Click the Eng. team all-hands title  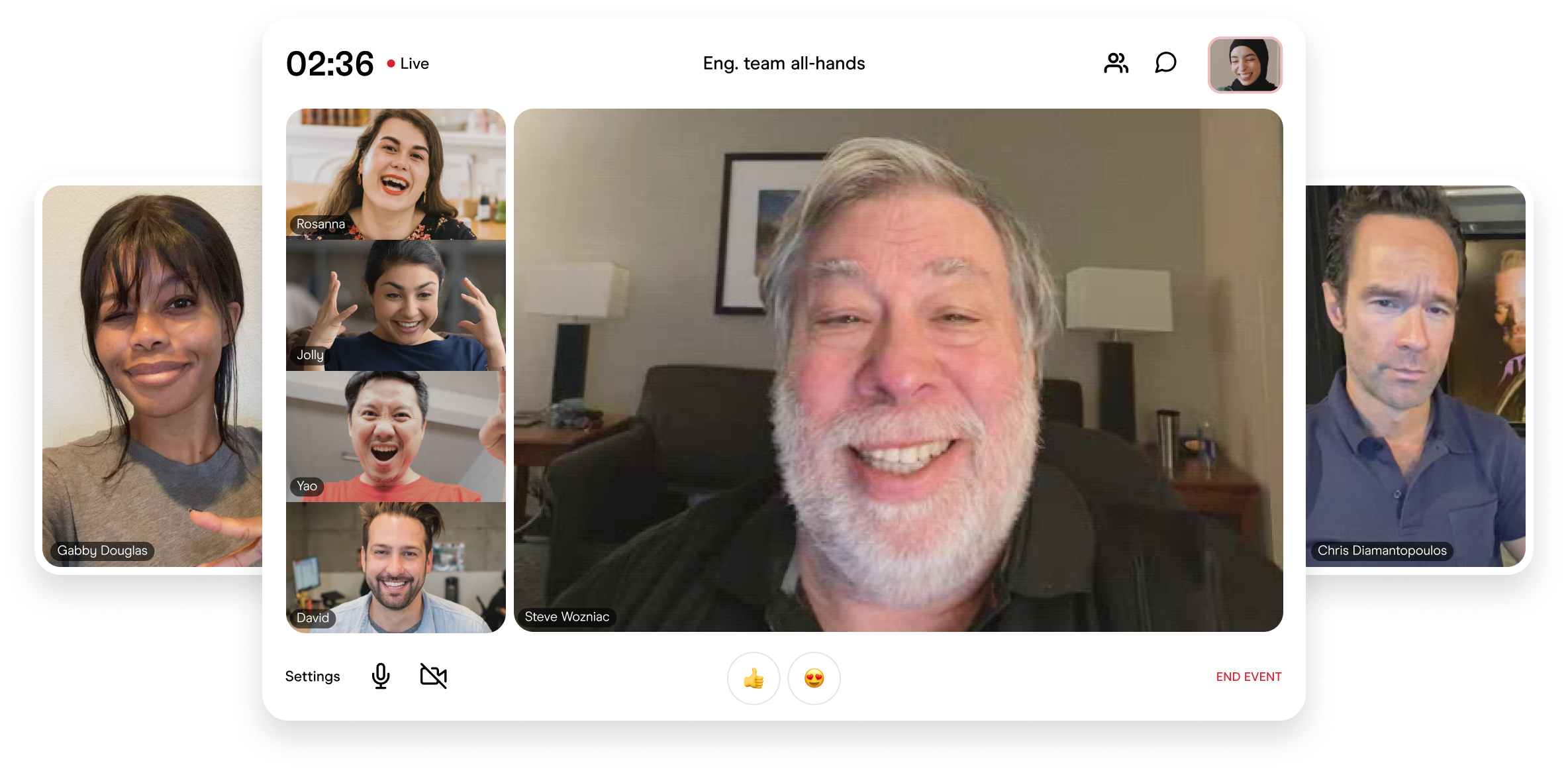pyautogui.click(x=784, y=64)
